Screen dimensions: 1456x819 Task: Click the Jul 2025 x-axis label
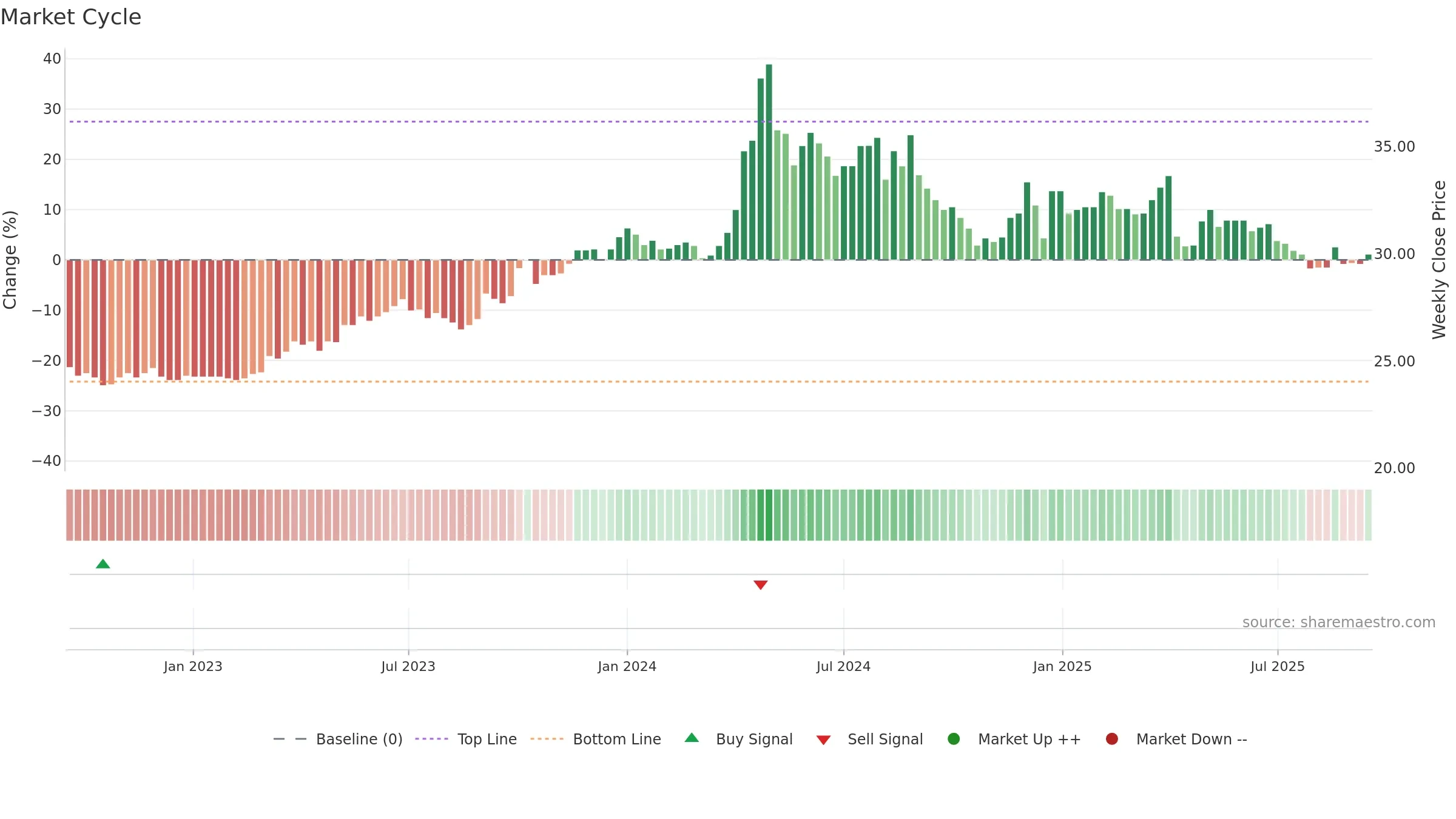(1278, 667)
